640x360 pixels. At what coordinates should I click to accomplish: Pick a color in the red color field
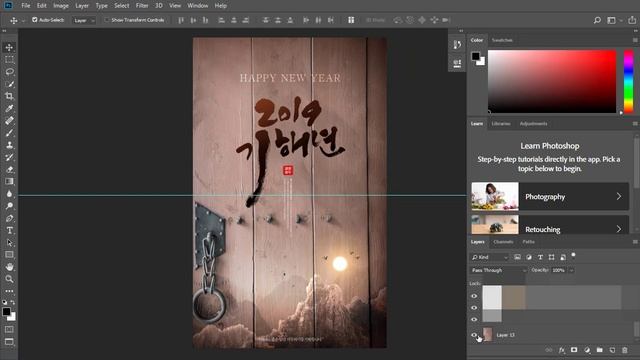click(x=552, y=81)
